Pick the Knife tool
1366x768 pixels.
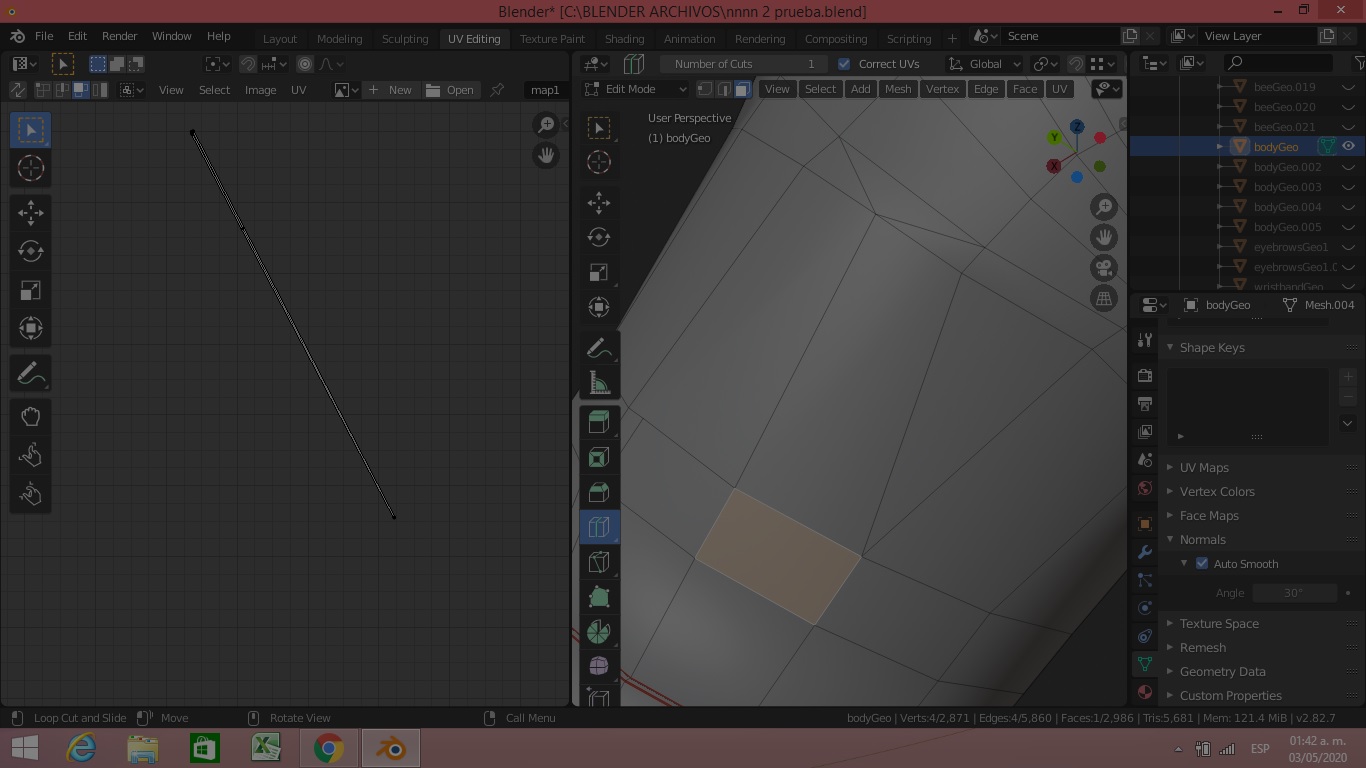point(599,562)
